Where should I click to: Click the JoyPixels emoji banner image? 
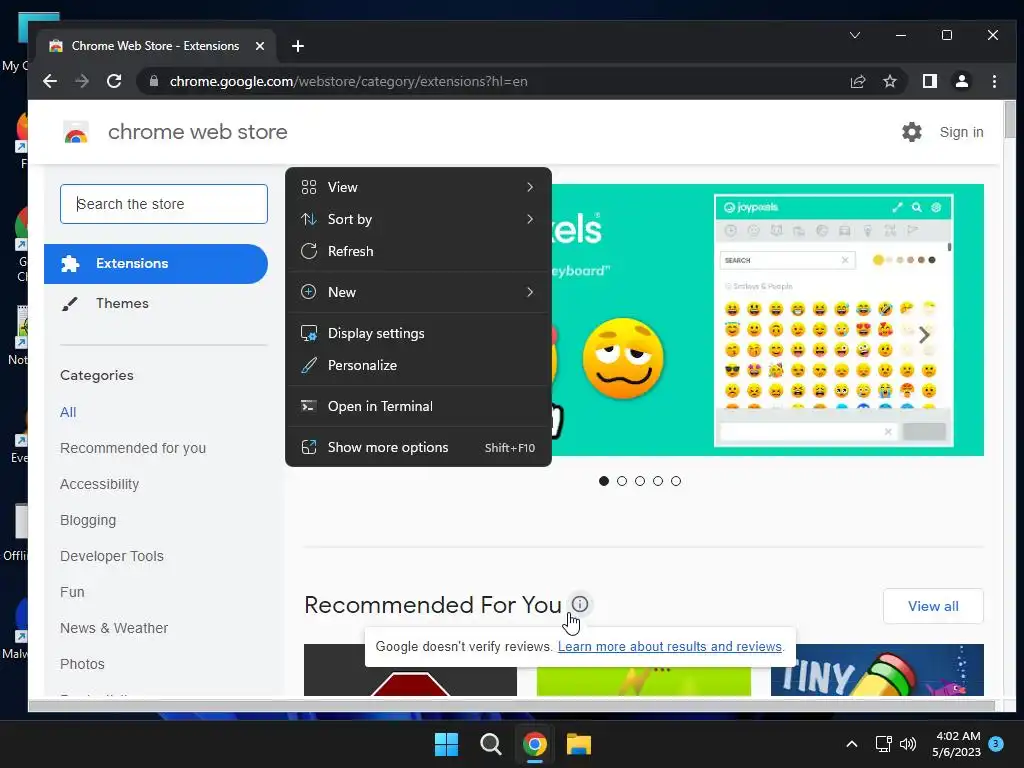(x=767, y=320)
